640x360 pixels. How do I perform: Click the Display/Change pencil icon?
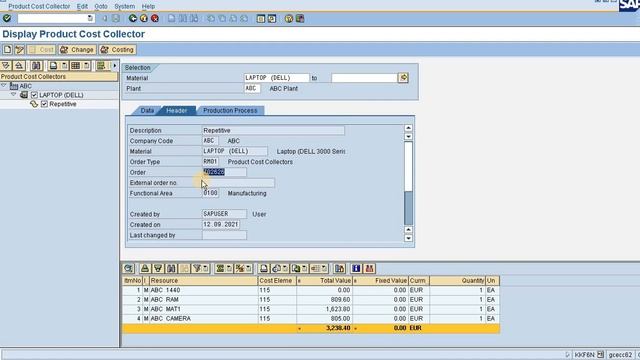tap(19, 50)
